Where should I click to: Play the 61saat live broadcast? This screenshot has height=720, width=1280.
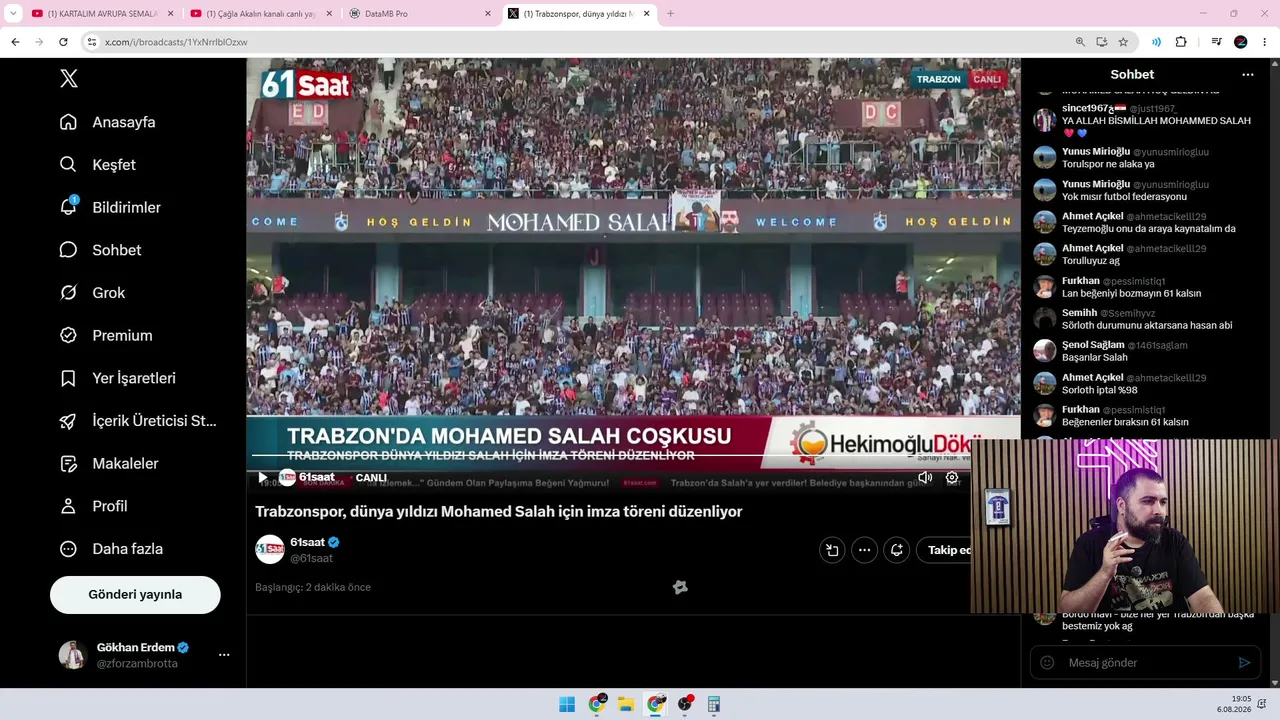[262, 478]
